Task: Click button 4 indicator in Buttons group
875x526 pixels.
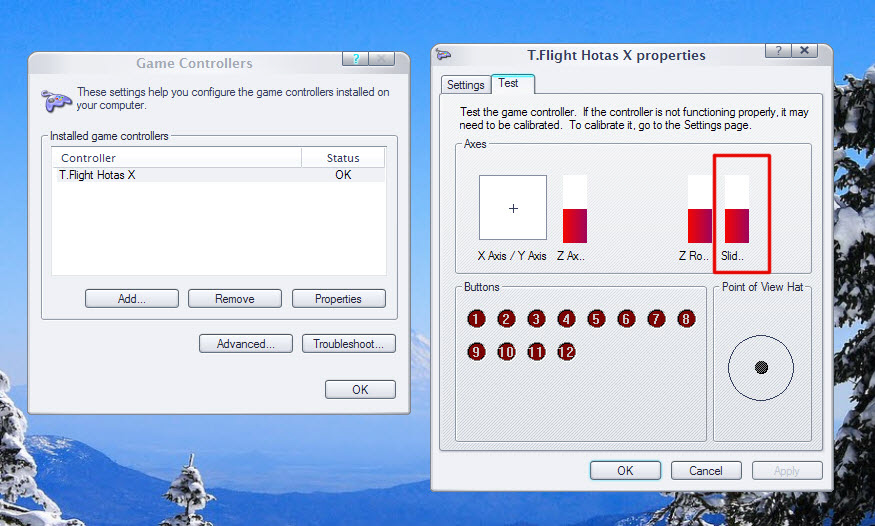Action: coord(566,319)
